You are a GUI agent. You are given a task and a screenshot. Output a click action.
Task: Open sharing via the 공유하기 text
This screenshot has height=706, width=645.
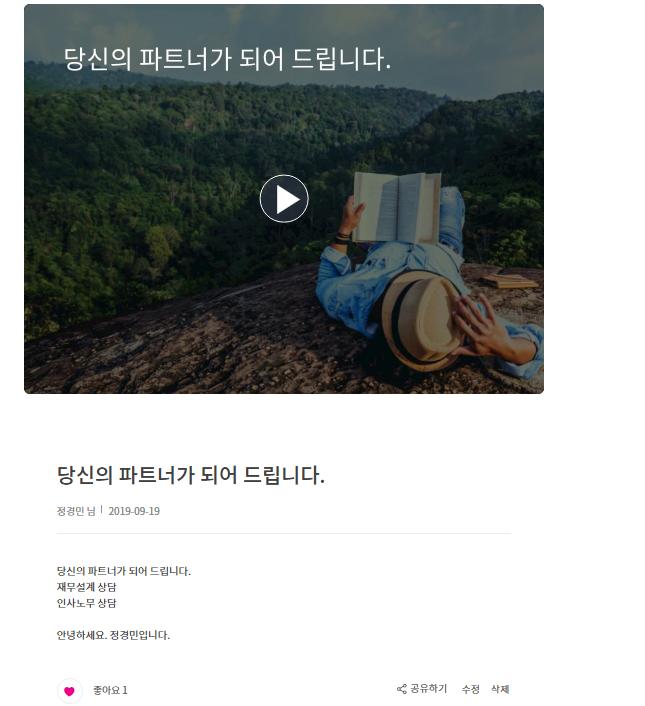click(x=428, y=689)
